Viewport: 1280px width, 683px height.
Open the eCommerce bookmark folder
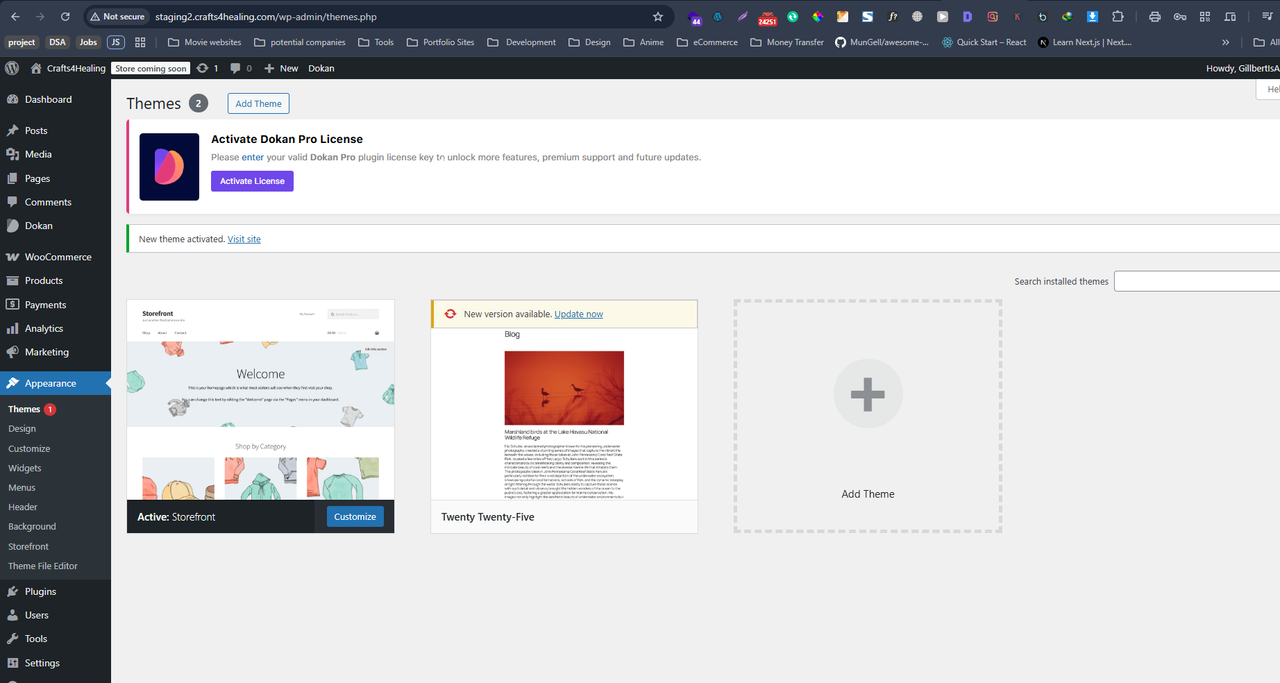pyautogui.click(x=707, y=42)
